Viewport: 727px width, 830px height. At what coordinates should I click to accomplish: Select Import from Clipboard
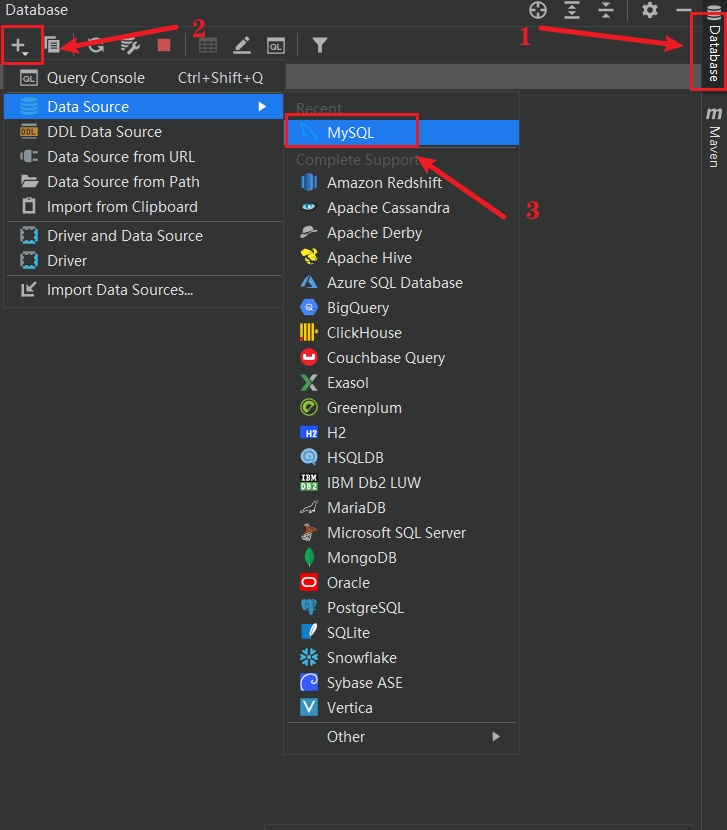[x=144, y=206]
